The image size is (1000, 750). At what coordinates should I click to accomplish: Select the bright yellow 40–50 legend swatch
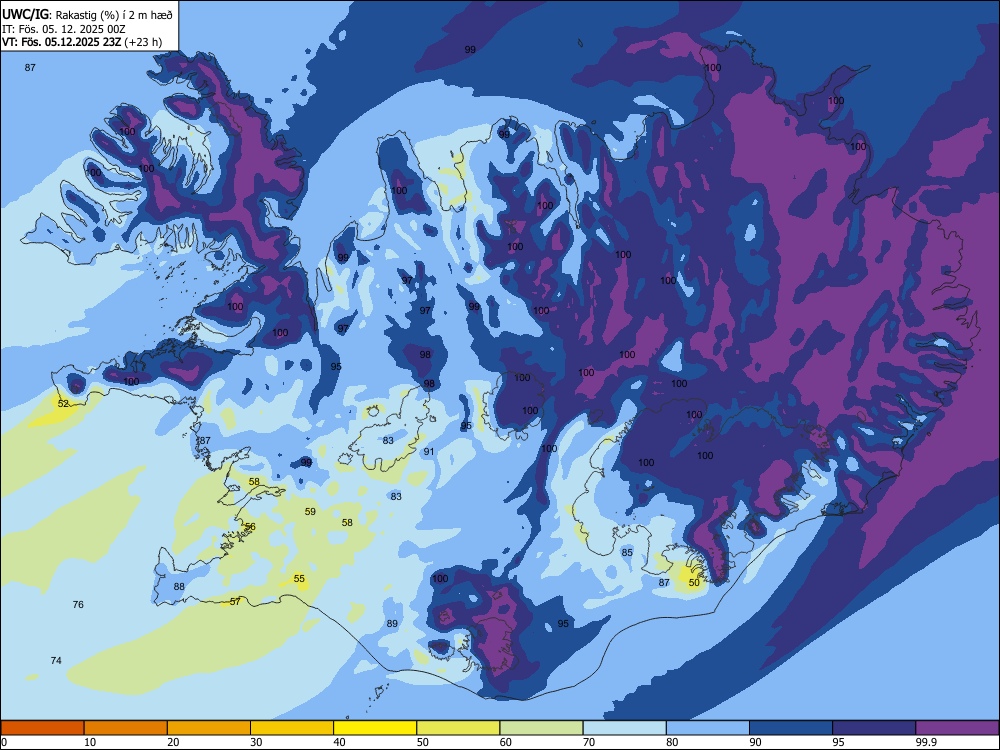pos(375,728)
